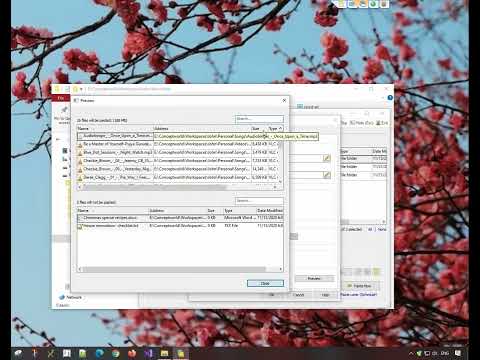The width and height of the screenshot is (480, 360).
Task: Click warning icon beside Derek Clegg row
Action: (x=80, y=178)
